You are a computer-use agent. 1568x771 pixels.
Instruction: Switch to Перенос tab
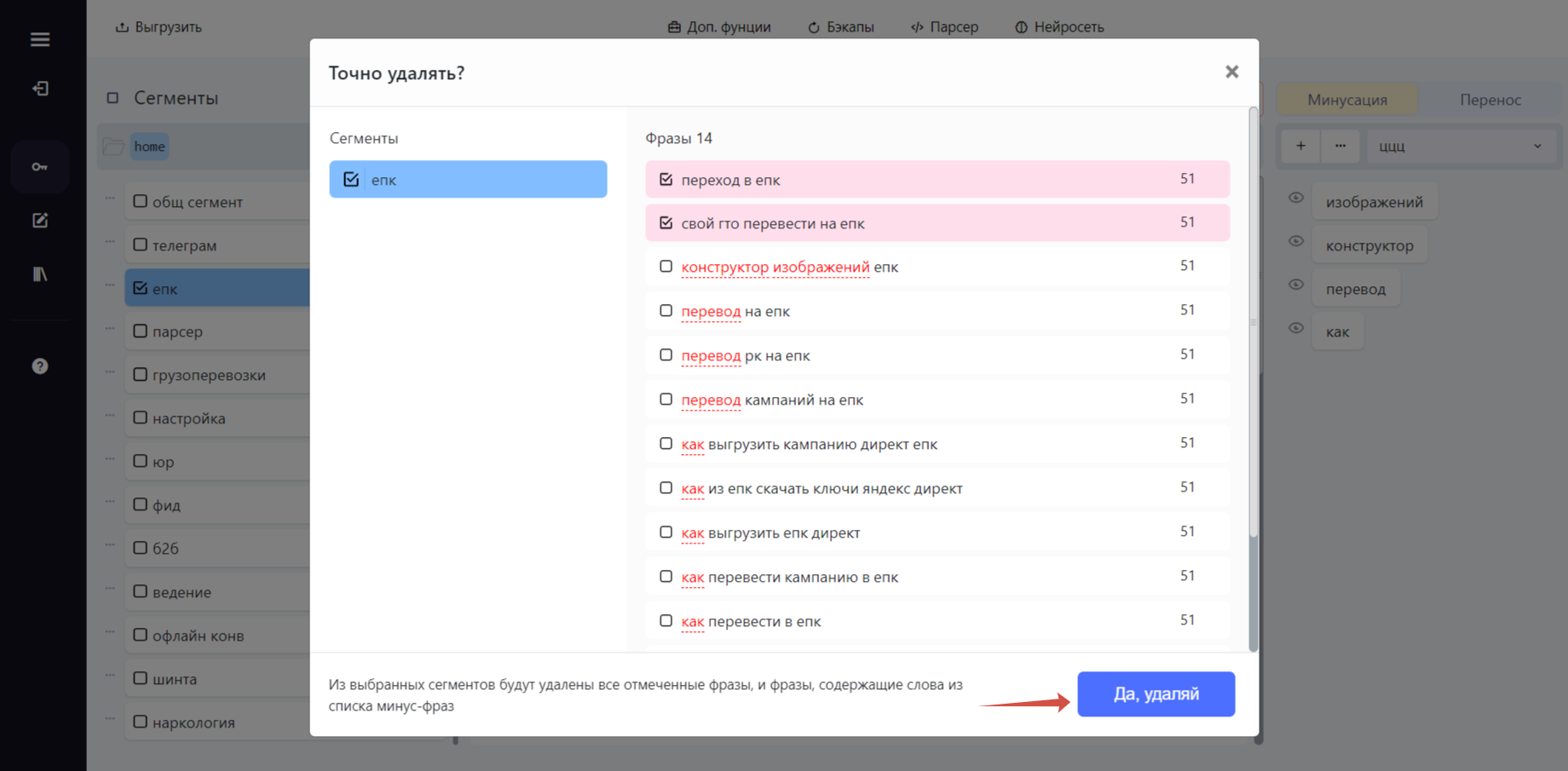click(x=1490, y=100)
